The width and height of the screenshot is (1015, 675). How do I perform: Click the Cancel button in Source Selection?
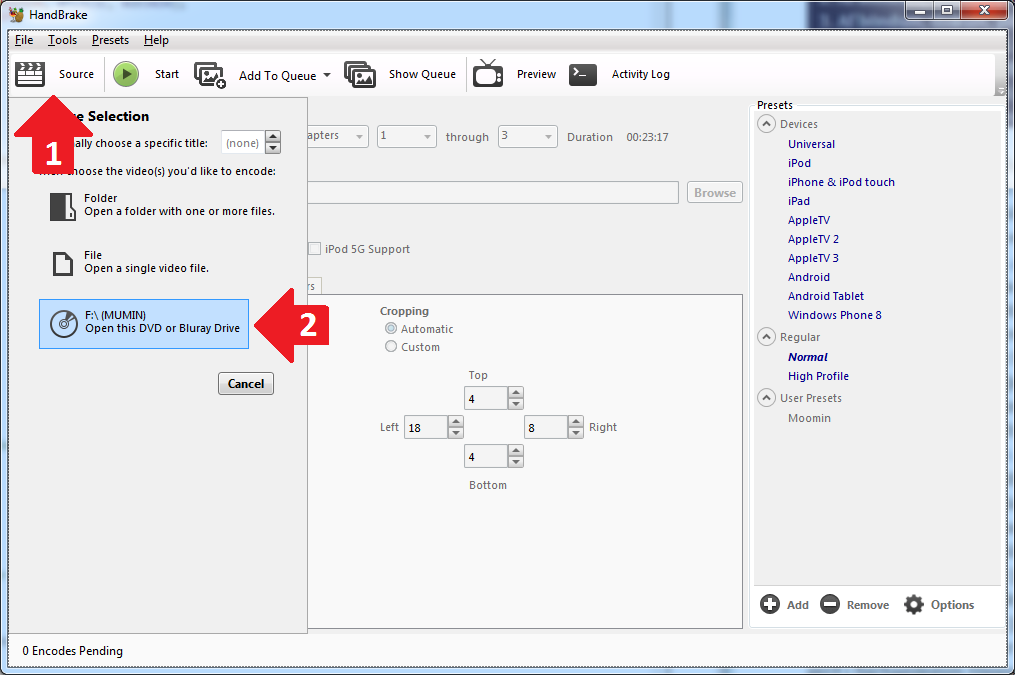246,384
